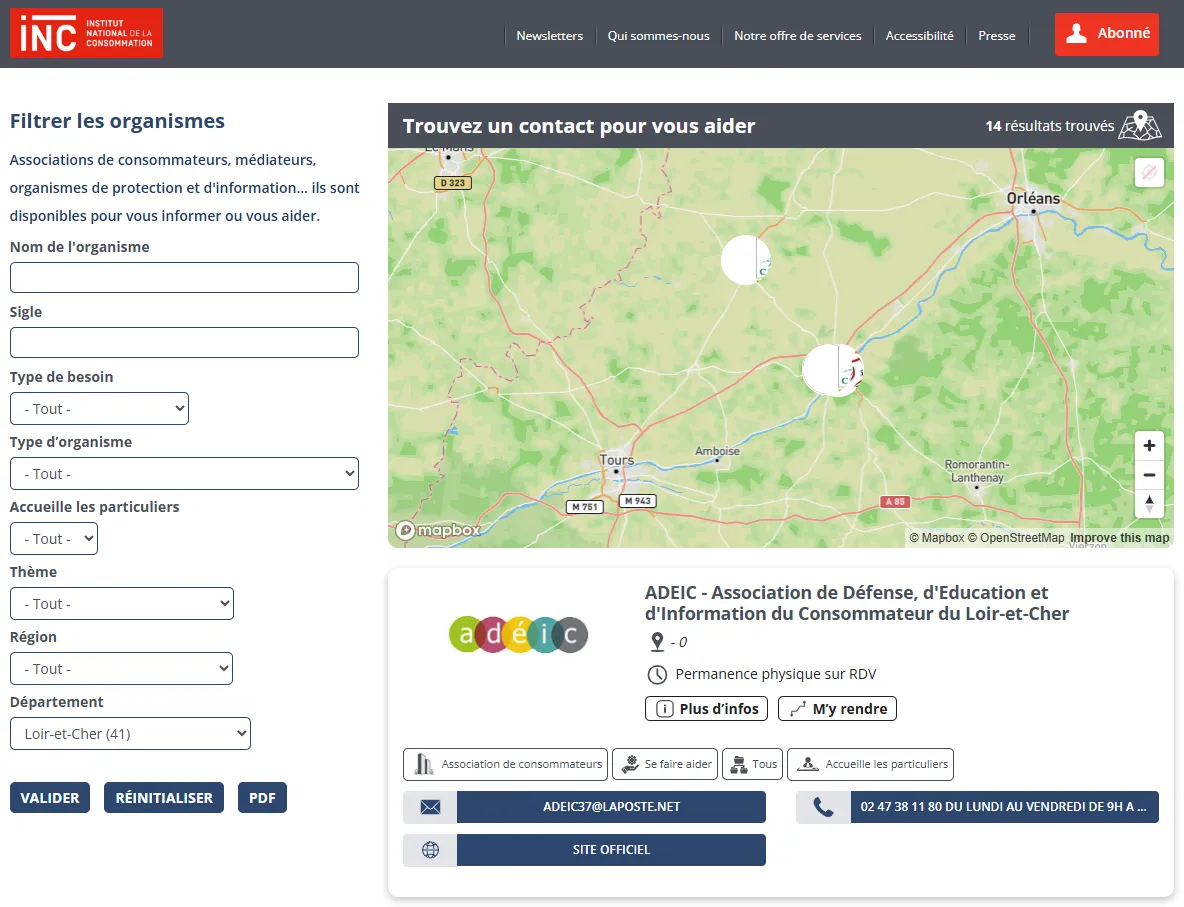
Task: Click the location pin icon under ADEIC title
Action: click(x=658, y=642)
